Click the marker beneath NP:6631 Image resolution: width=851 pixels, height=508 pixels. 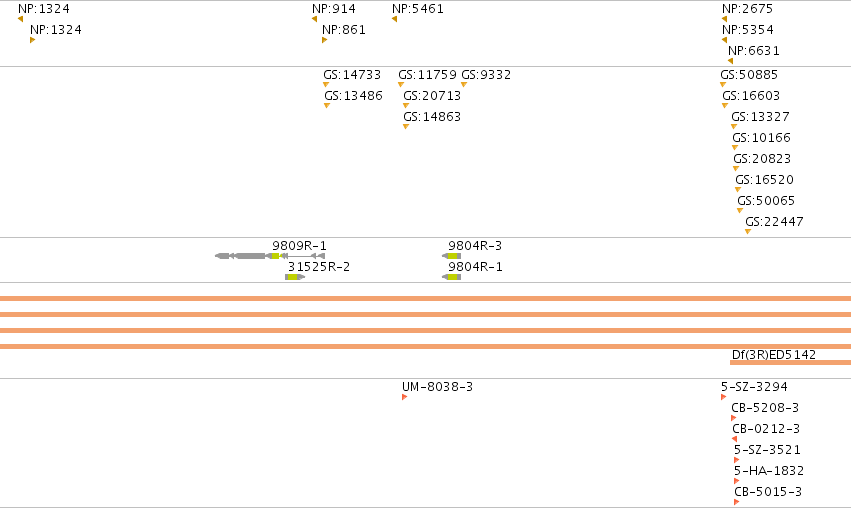click(x=731, y=61)
